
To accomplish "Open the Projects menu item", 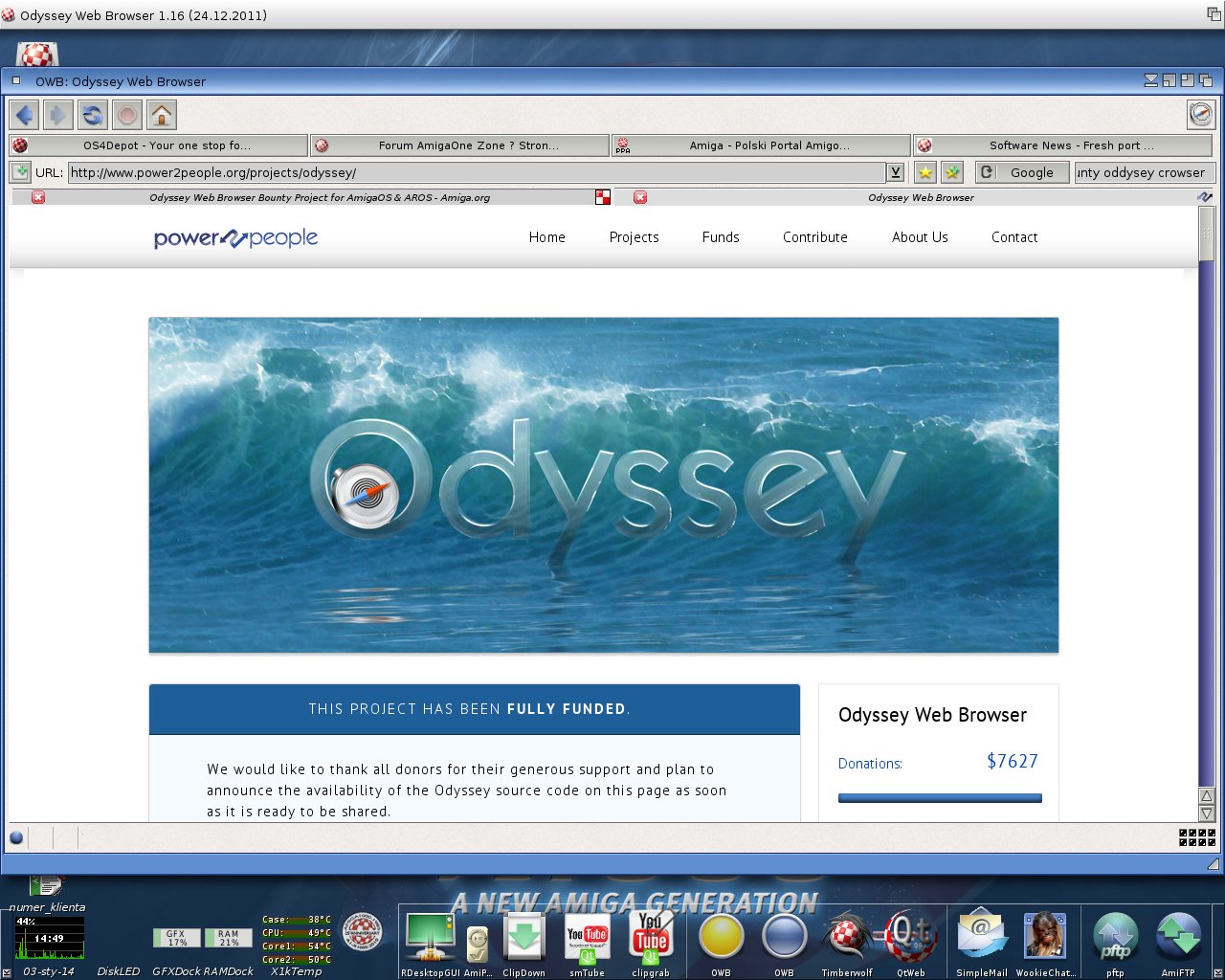I will click(x=635, y=237).
